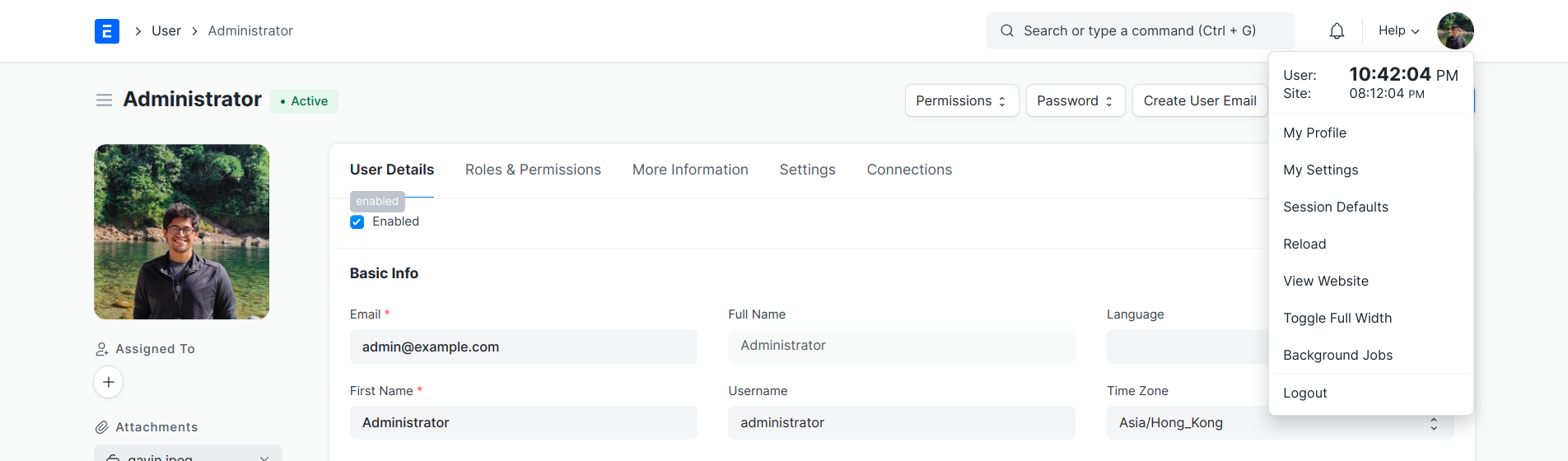Click the Full Name read-only value
1568x461 pixels.
click(x=902, y=347)
